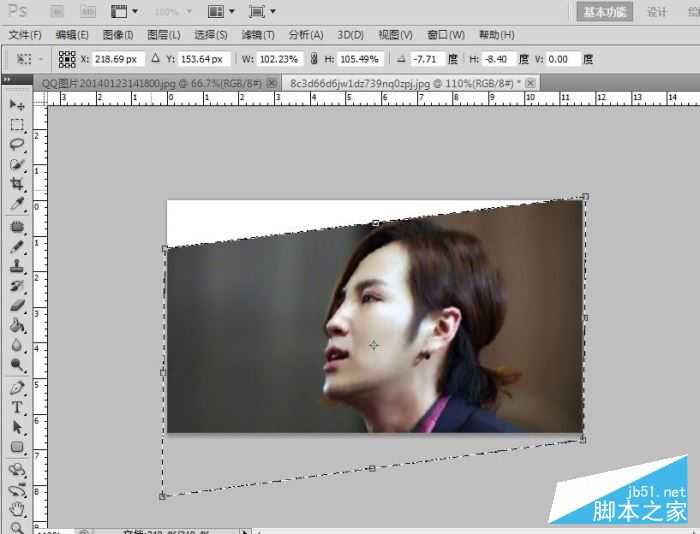Select the Crop tool
The image size is (700, 534).
(x=17, y=185)
